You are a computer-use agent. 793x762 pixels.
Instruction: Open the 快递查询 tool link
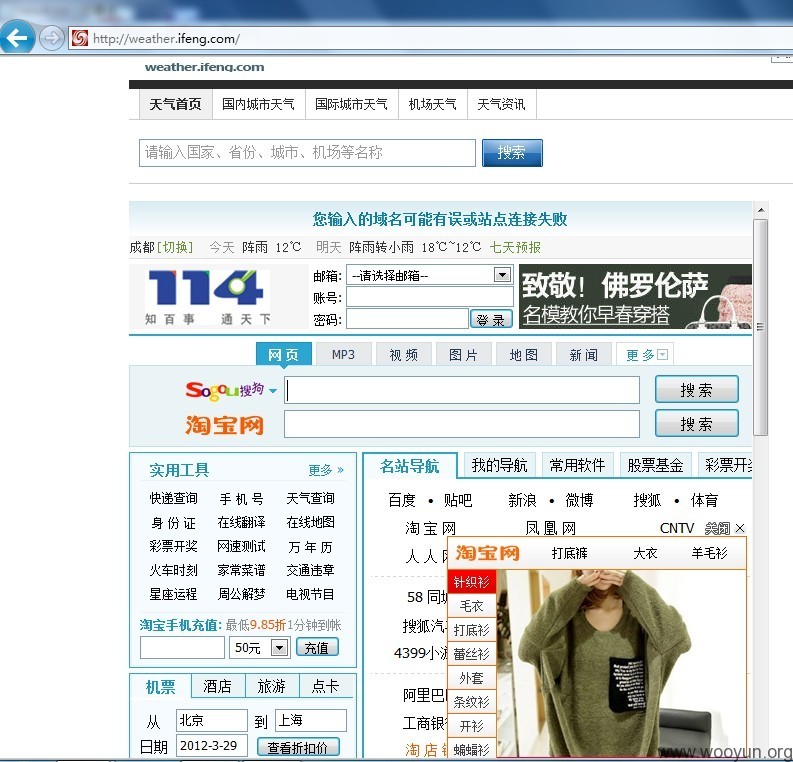[173, 498]
